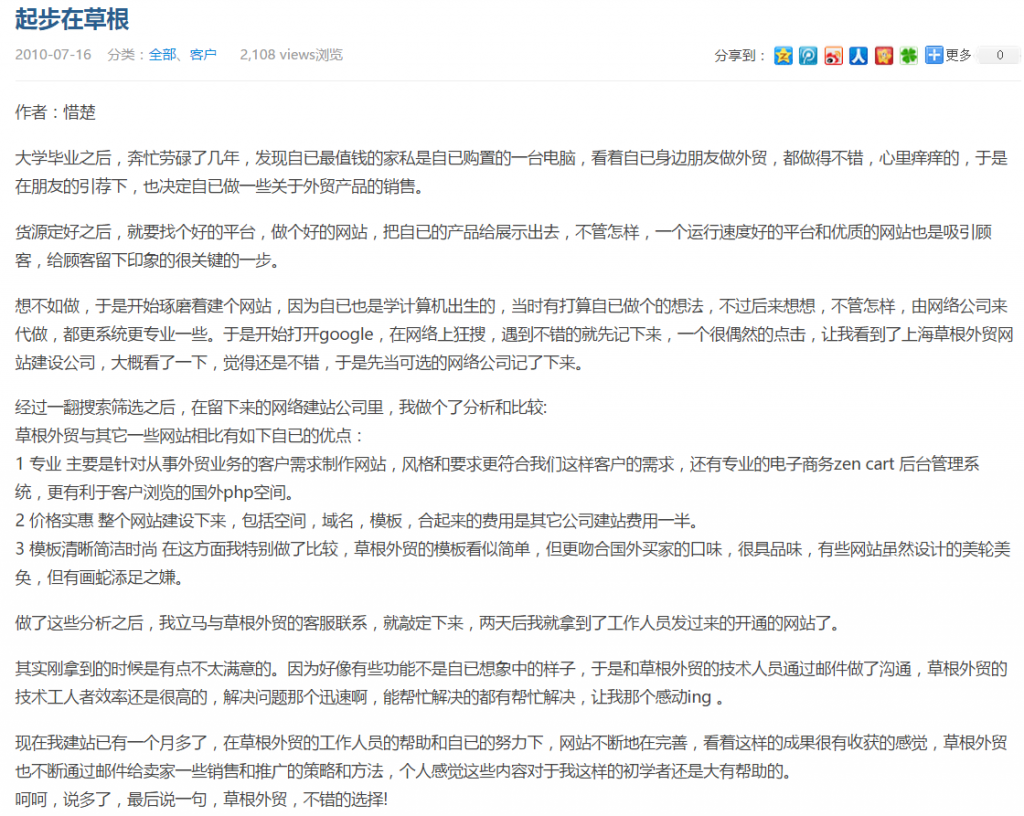
Task: Click the line starting 想不如做，于是开始琢磨
Action: coord(511,306)
